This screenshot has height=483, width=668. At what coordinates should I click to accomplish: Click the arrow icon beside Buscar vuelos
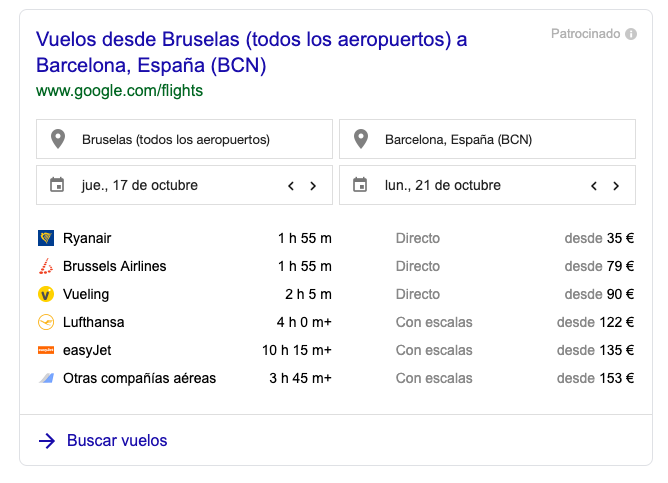pos(47,441)
